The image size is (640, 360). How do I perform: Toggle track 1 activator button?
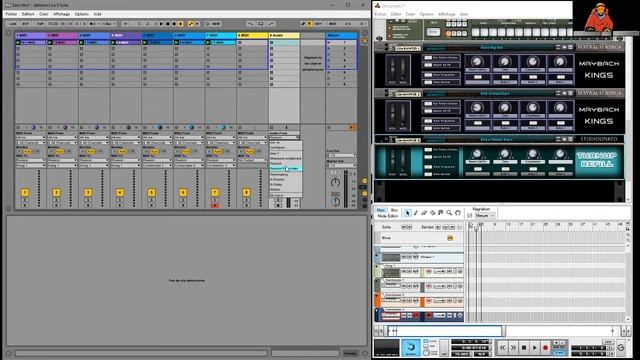(x=24, y=192)
